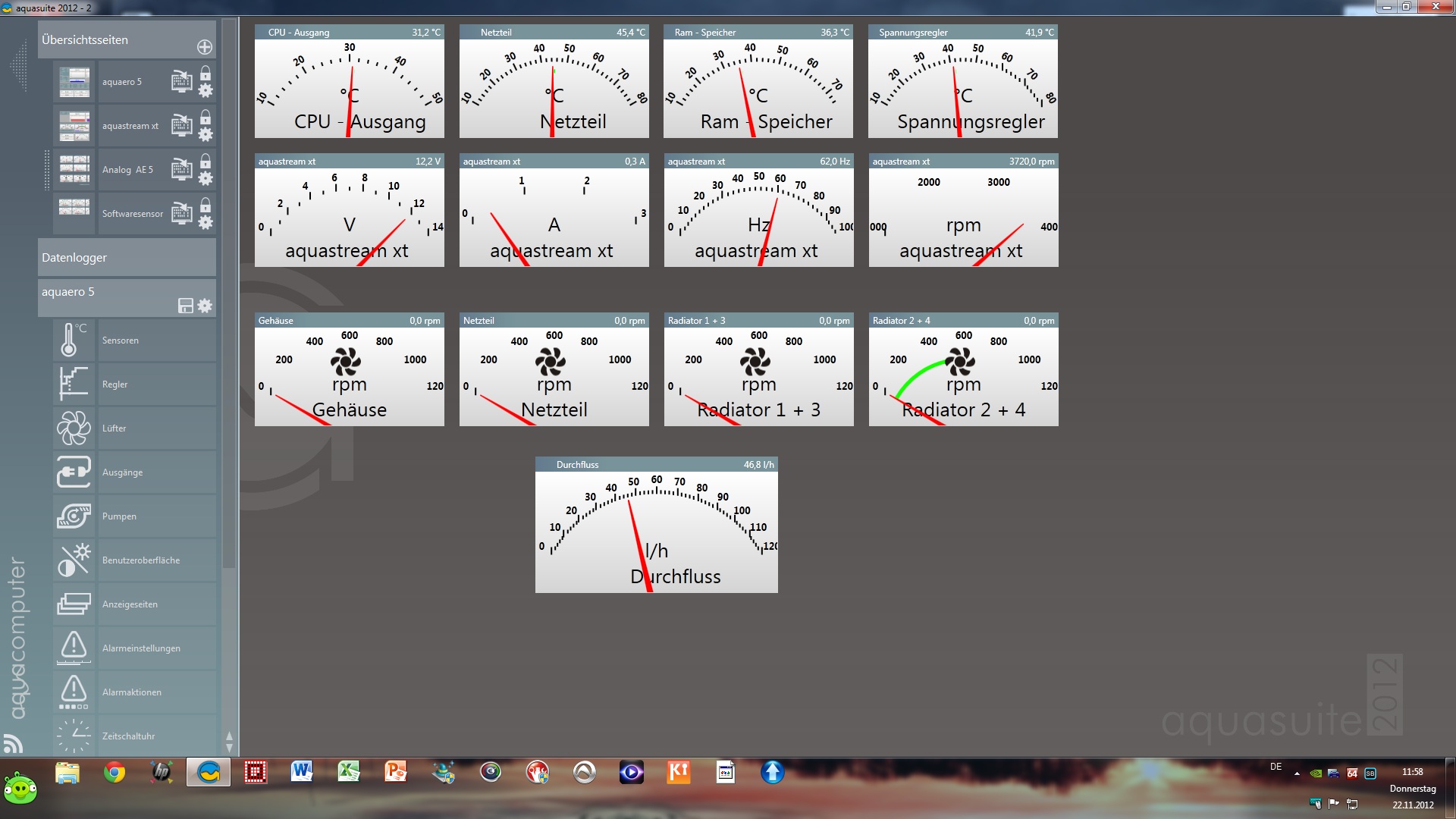The image size is (1456, 819).
Task: Click the save icon in aquaero 5 header
Action: click(x=185, y=306)
